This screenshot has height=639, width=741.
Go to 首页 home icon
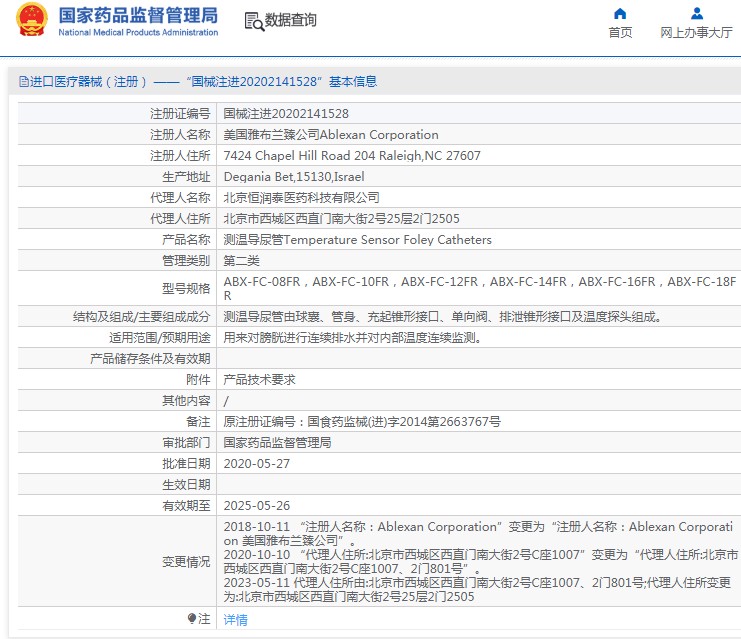click(x=620, y=13)
